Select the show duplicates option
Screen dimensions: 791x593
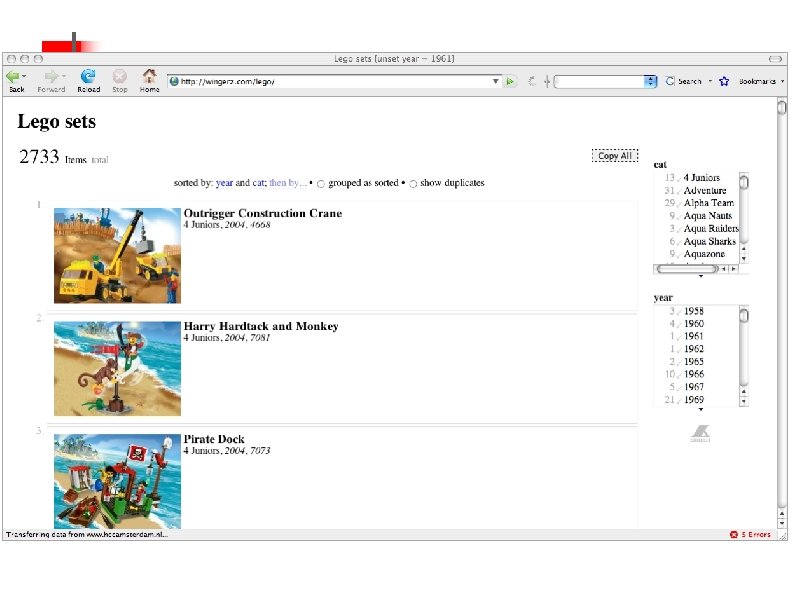coord(413,184)
